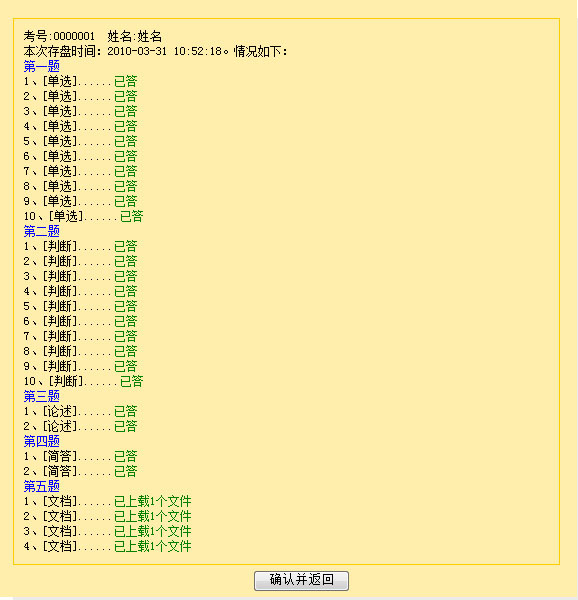
Task: Select 第四题 item 2 简答 已答 status
Action: [125, 471]
